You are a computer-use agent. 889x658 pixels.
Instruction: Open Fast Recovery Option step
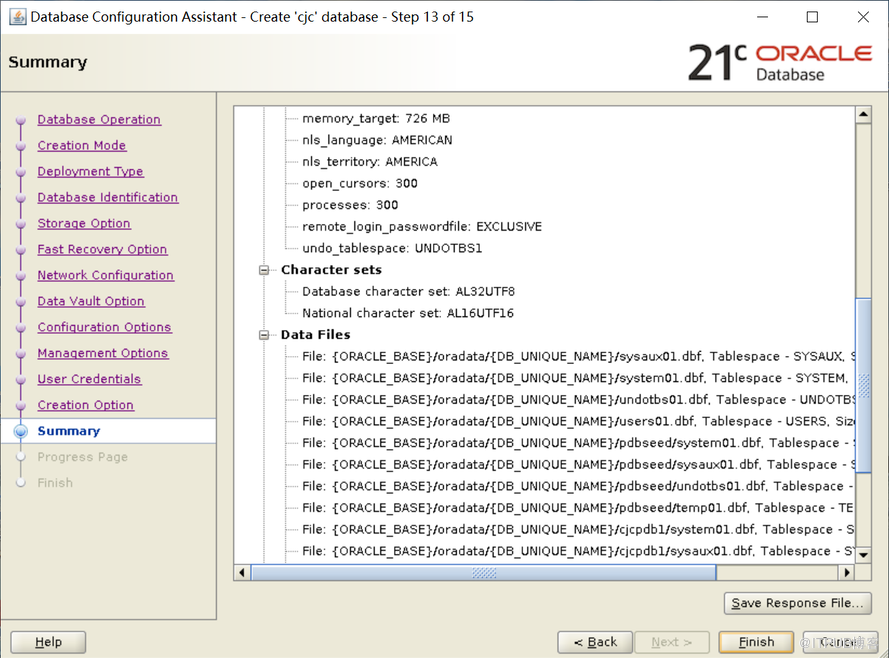point(102,249)
